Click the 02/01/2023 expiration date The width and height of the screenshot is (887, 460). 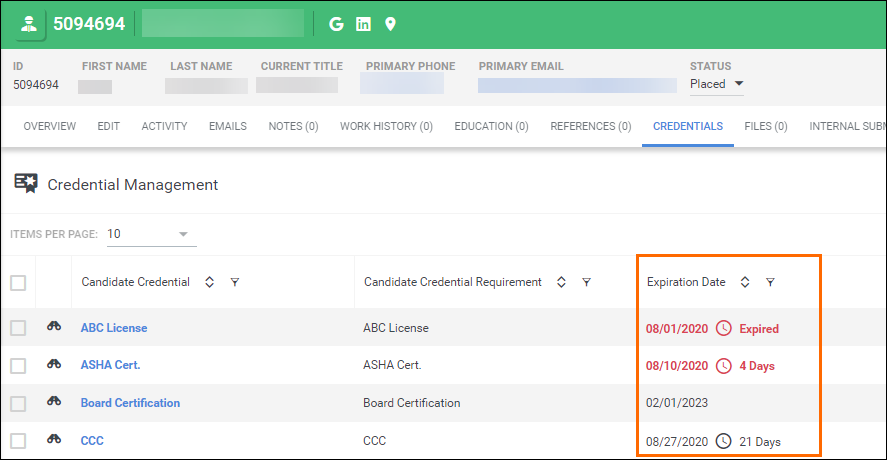(677, 403)
